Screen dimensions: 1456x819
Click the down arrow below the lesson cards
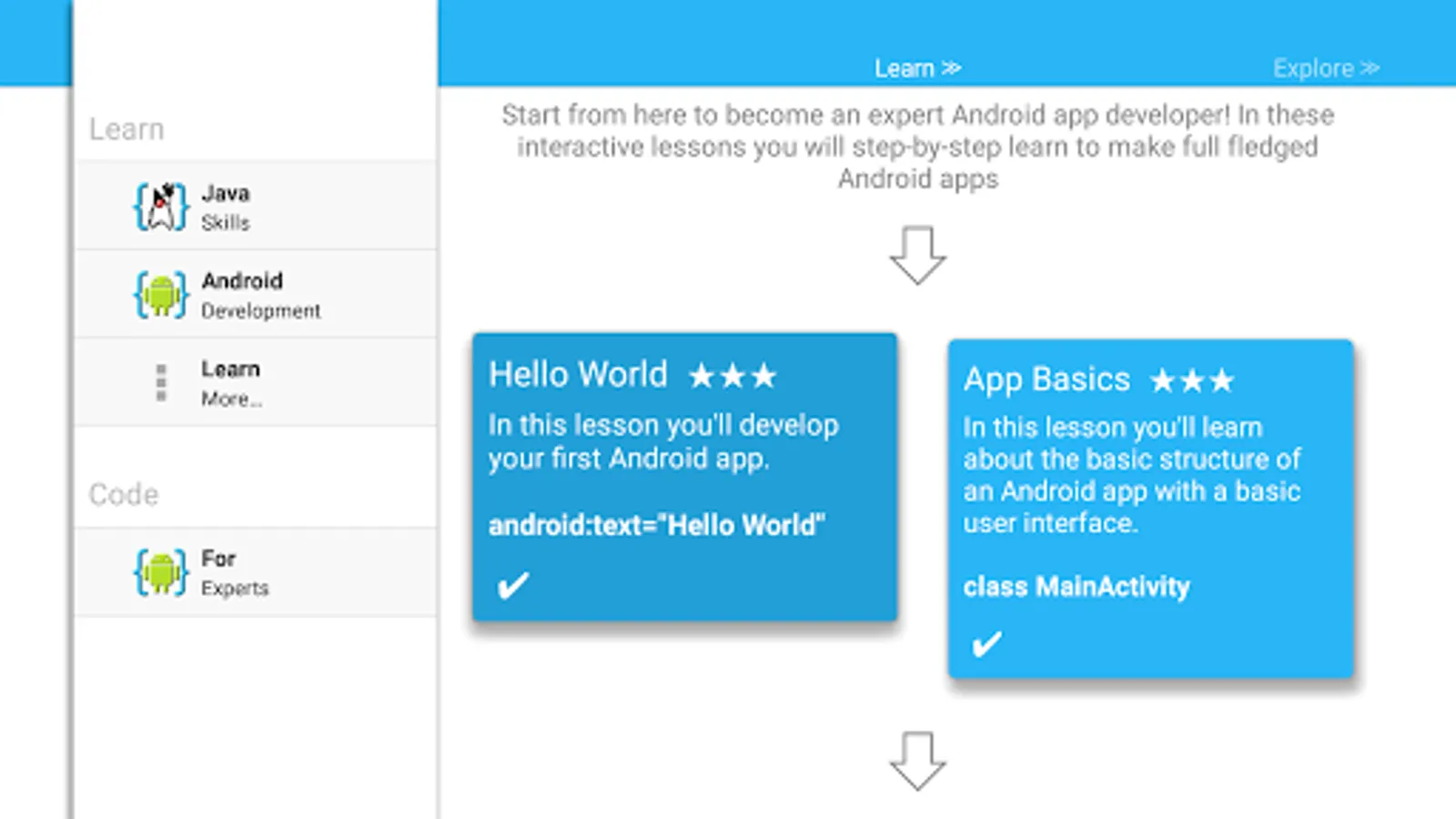coord(917,761)
